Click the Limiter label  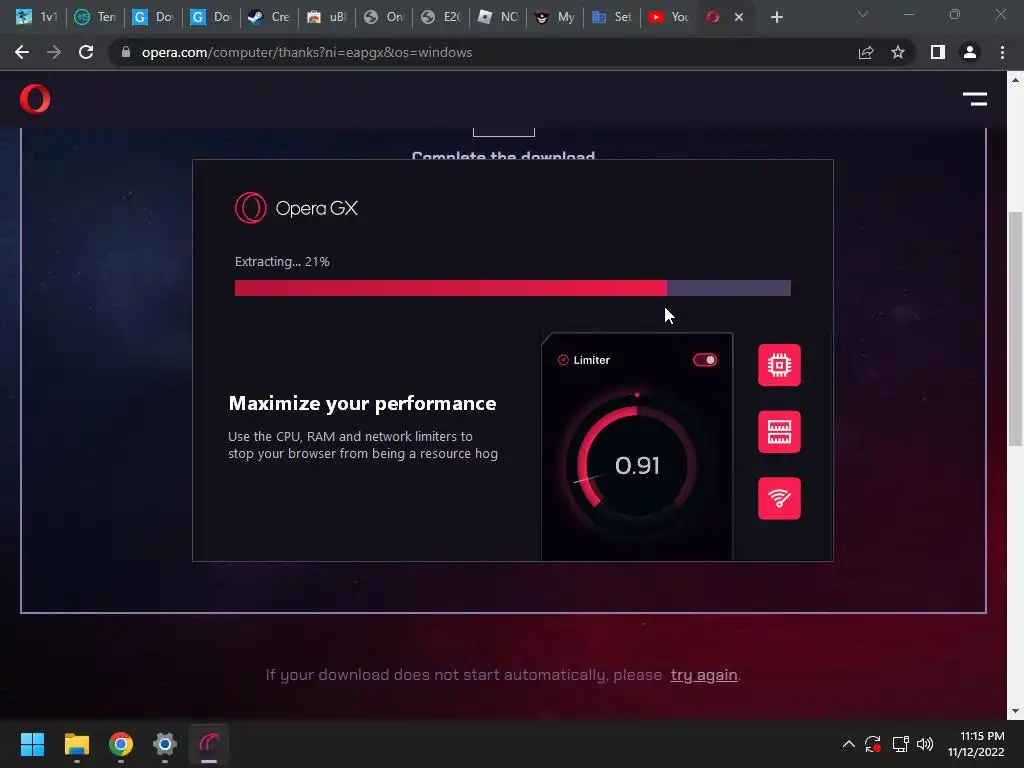591,360
